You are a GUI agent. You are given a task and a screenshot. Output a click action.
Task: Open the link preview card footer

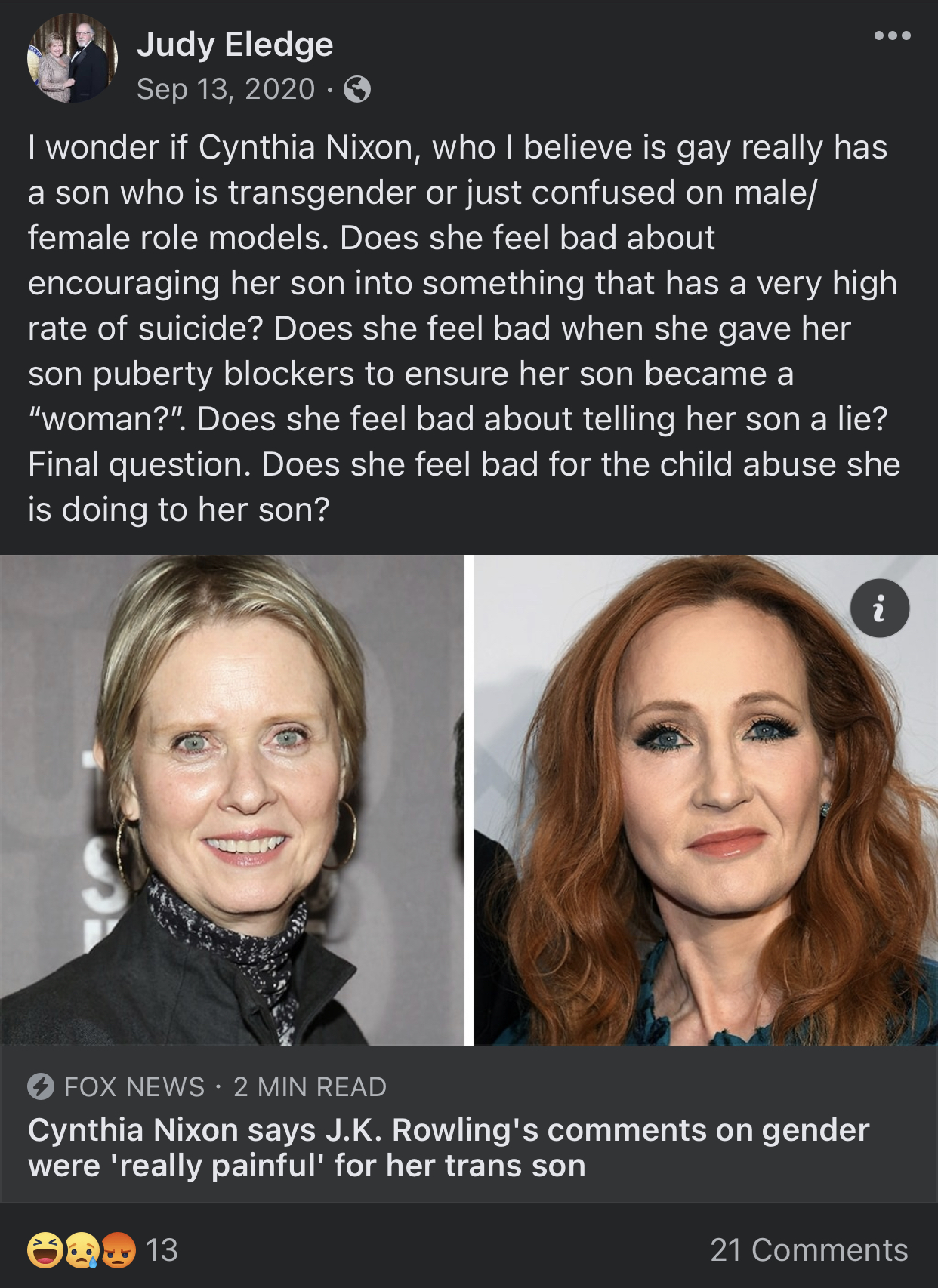(x=469, y=1124)
